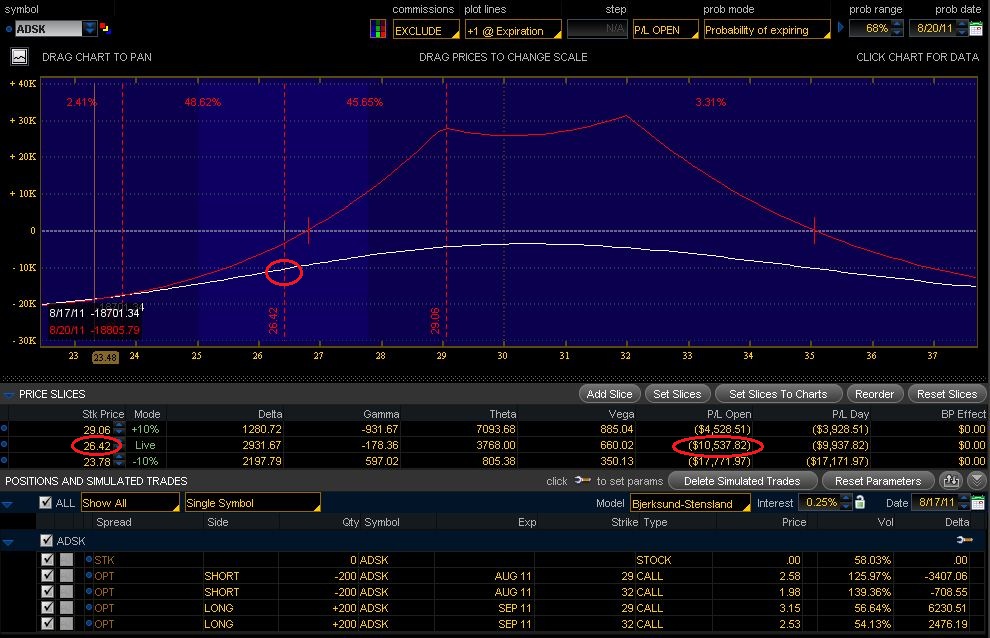Uncheck the long SEP 11 32 CALL checkbox
990x638 pixels.
[x=47, y=623]
